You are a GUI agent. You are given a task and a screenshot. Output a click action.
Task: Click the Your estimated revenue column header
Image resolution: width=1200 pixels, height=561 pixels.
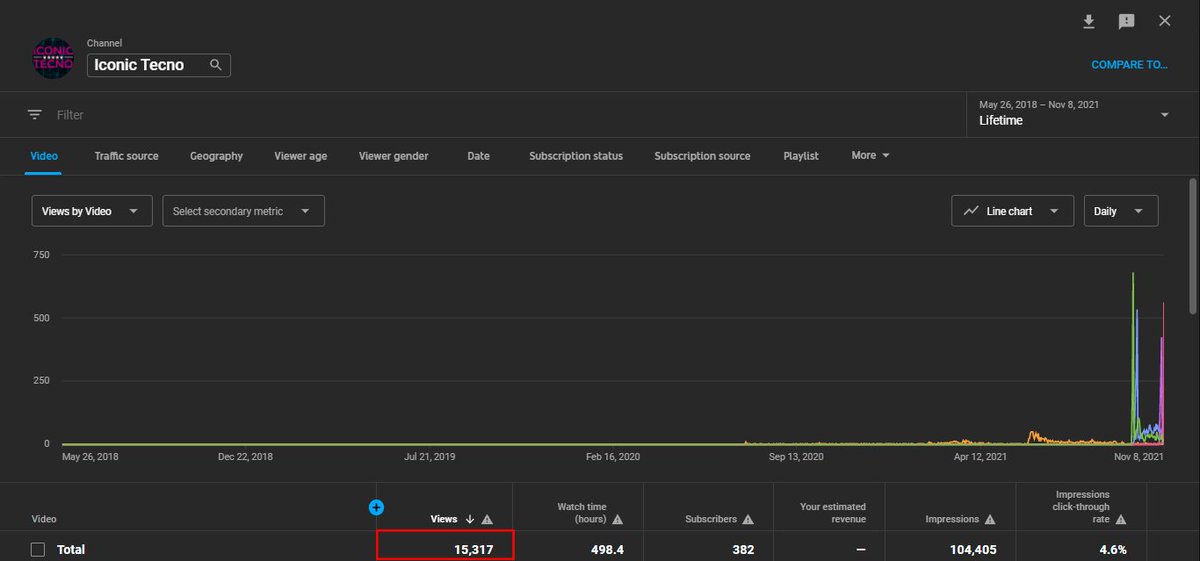833,513
